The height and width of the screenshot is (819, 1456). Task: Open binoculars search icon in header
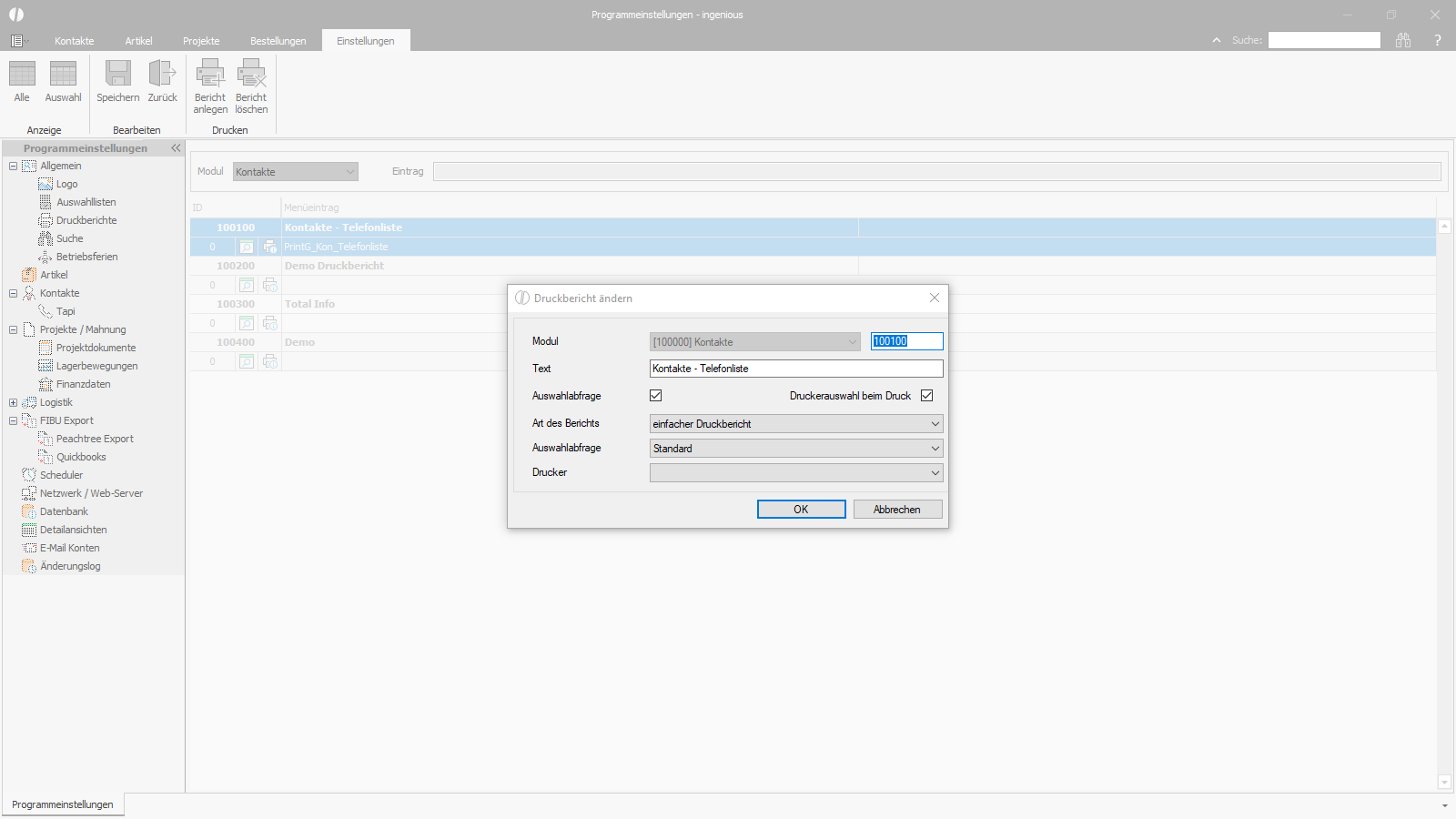(x=1403, y=40)
